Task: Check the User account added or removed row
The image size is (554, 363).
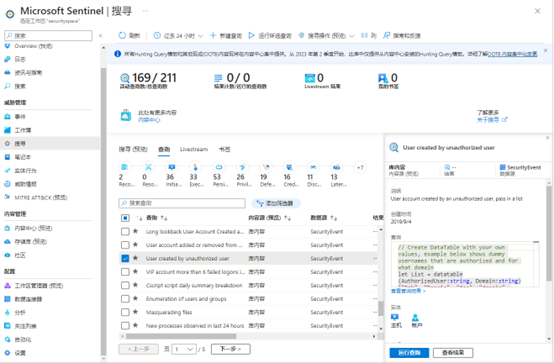Action: click(x=125, y=245)
